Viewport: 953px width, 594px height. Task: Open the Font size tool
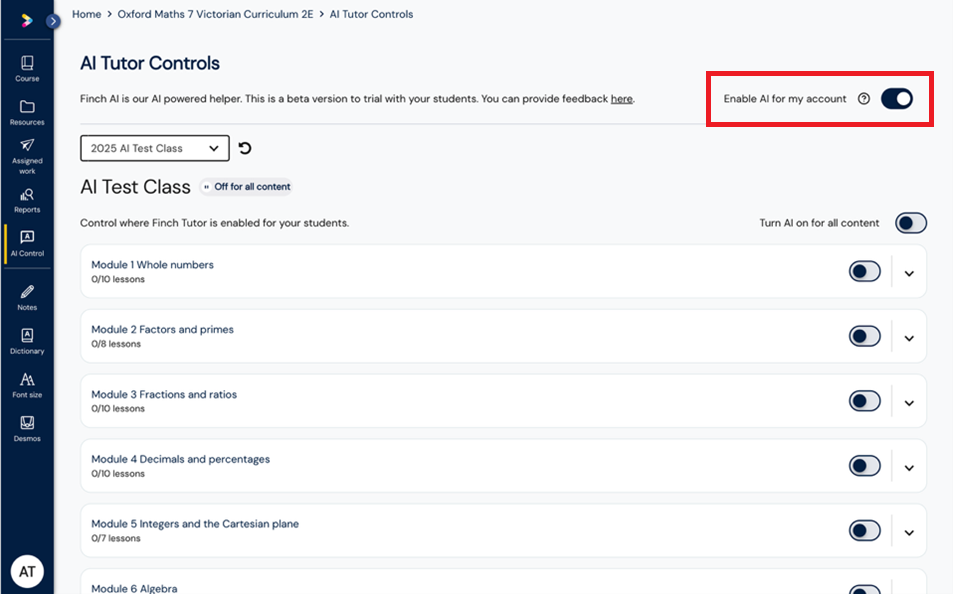click(27, 385)
